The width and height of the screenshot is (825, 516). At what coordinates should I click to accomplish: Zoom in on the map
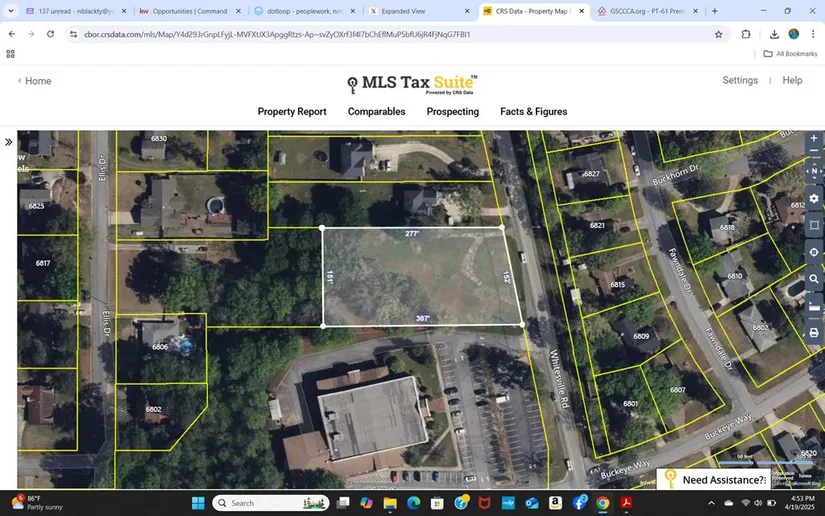pos(814,138)
